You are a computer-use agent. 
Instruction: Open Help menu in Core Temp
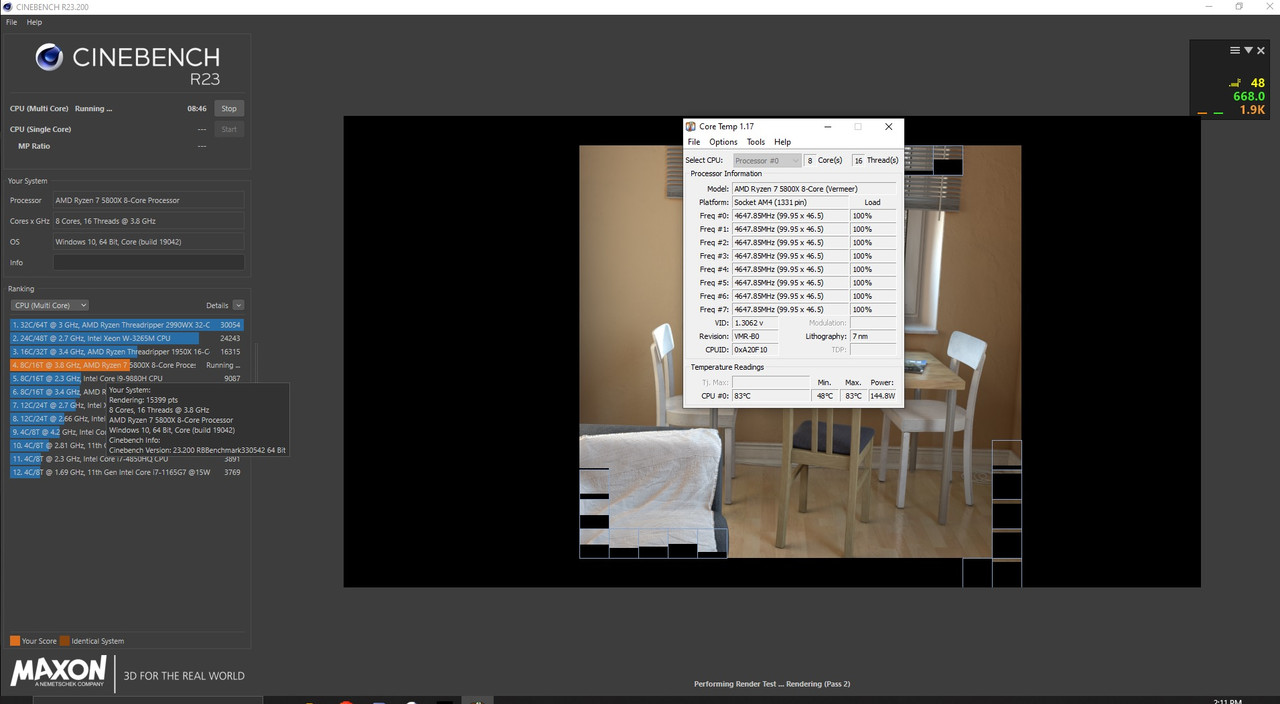782,142
